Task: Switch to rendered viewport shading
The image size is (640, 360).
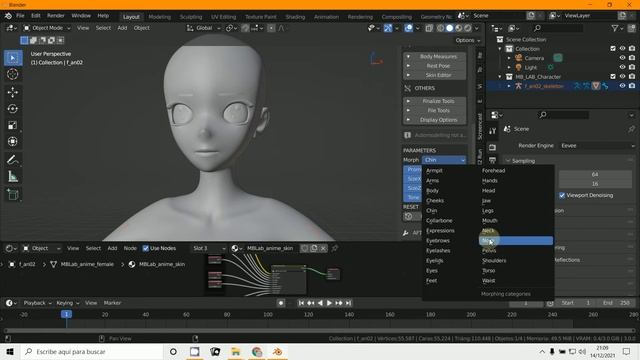Action: click(467, 28)
